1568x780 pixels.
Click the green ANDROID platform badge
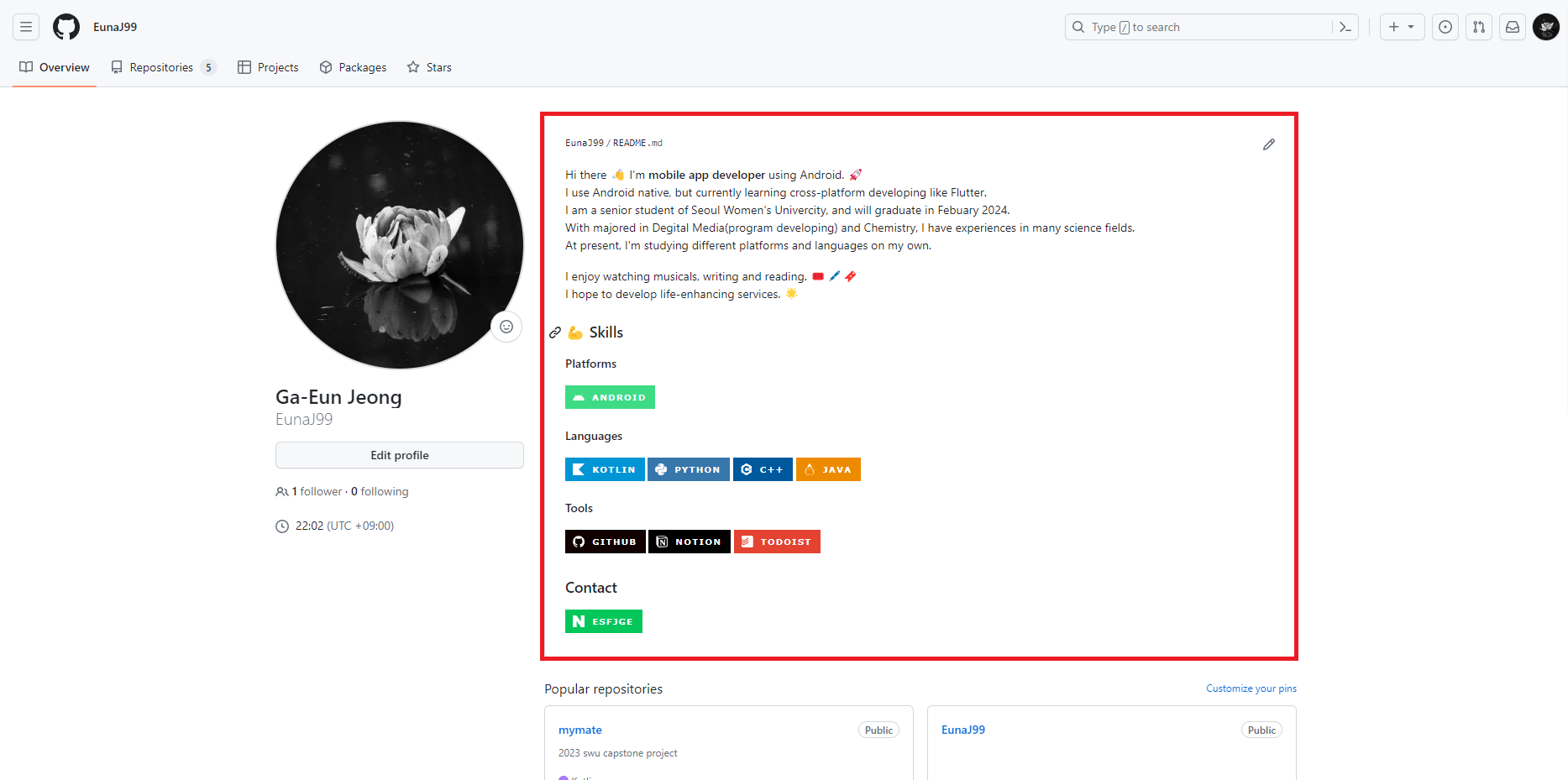coord(610,396)
